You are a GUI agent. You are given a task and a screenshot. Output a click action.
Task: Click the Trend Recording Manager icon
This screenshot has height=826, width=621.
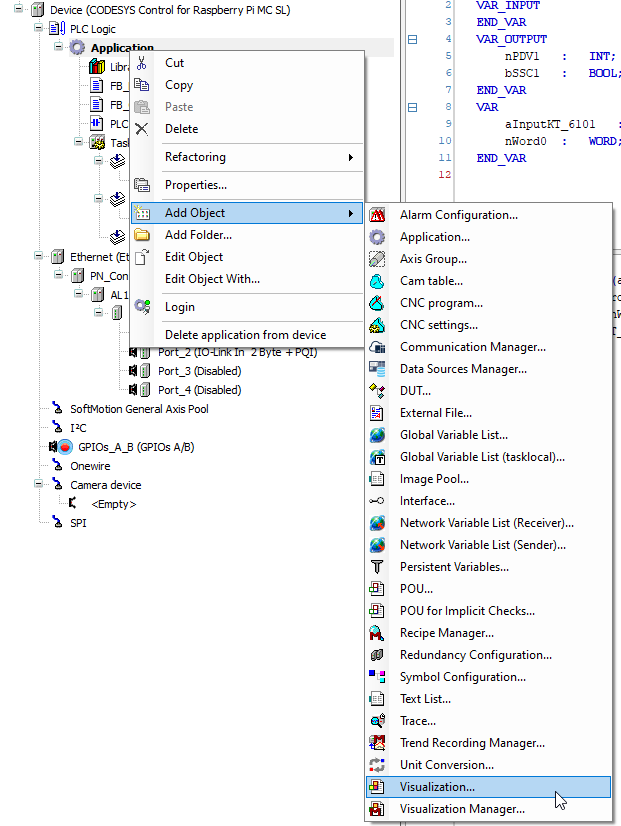pos(377,743)
